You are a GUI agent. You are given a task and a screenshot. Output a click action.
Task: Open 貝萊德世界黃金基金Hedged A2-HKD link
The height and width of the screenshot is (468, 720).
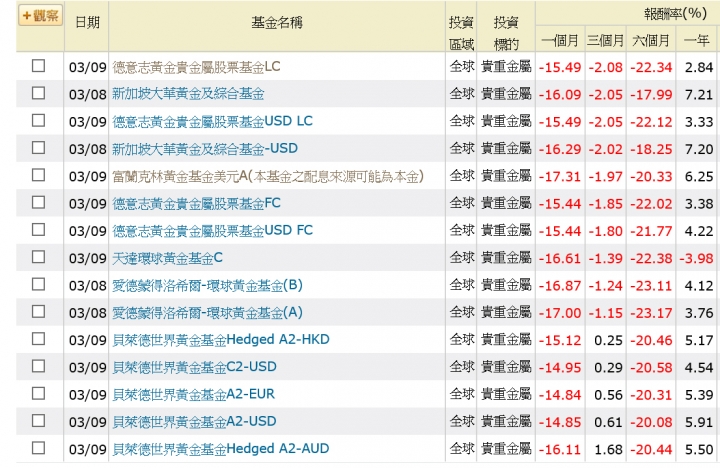pyautogui.click(x=221, y=340)
